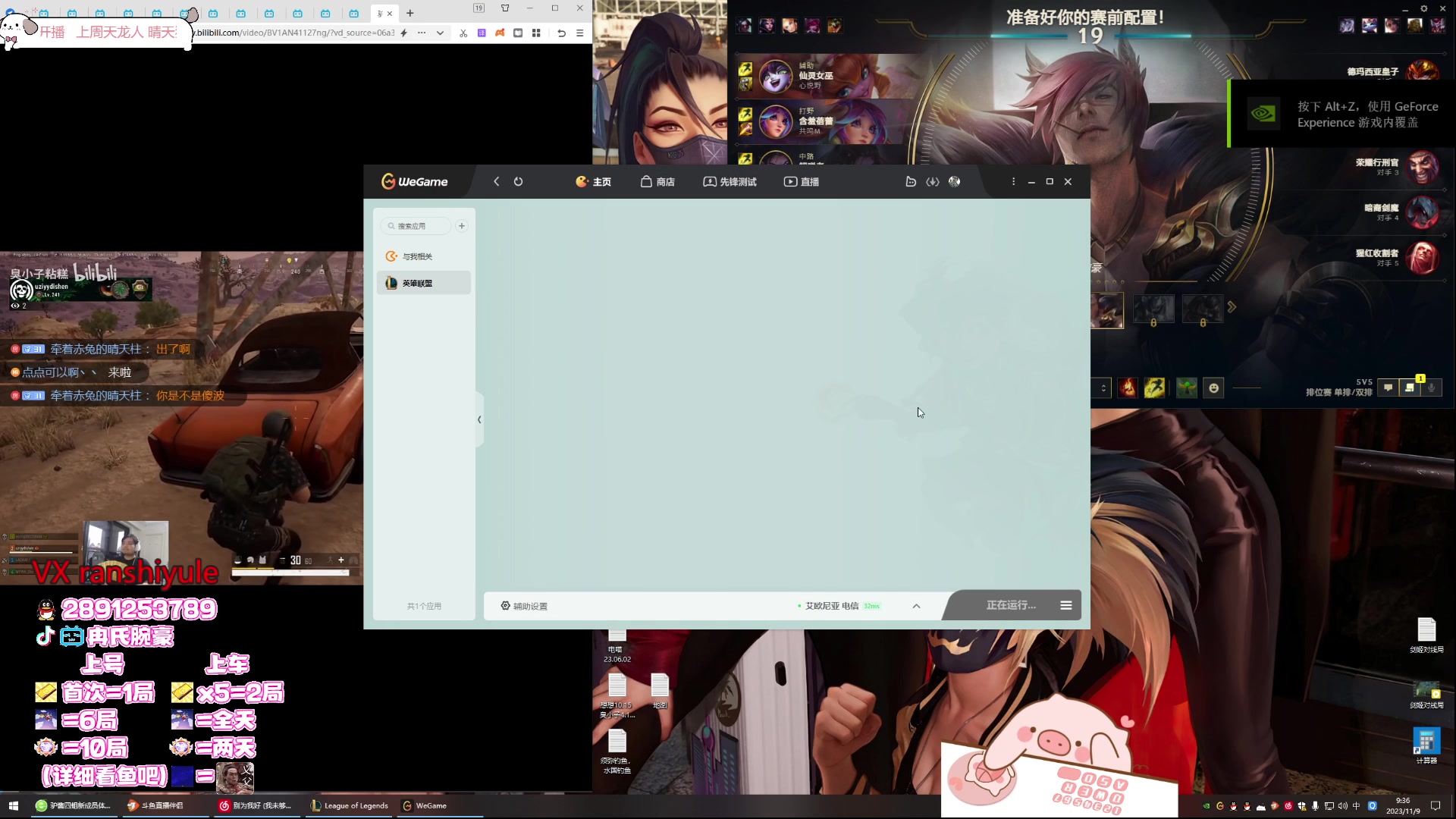
Task: Open the NVIDIA tray icon
Action: point(1207,806)
